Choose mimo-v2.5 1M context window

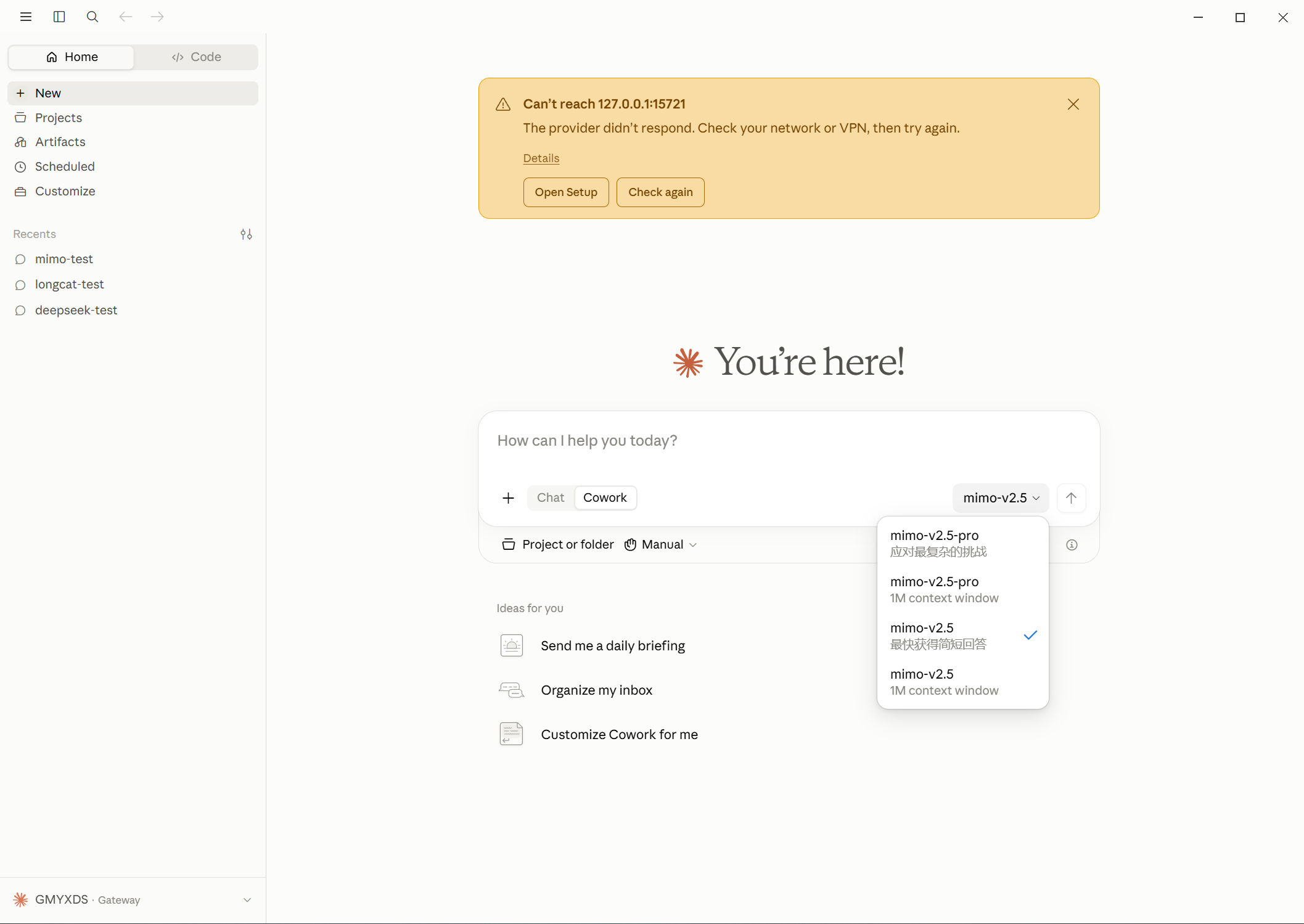point(962,682)
